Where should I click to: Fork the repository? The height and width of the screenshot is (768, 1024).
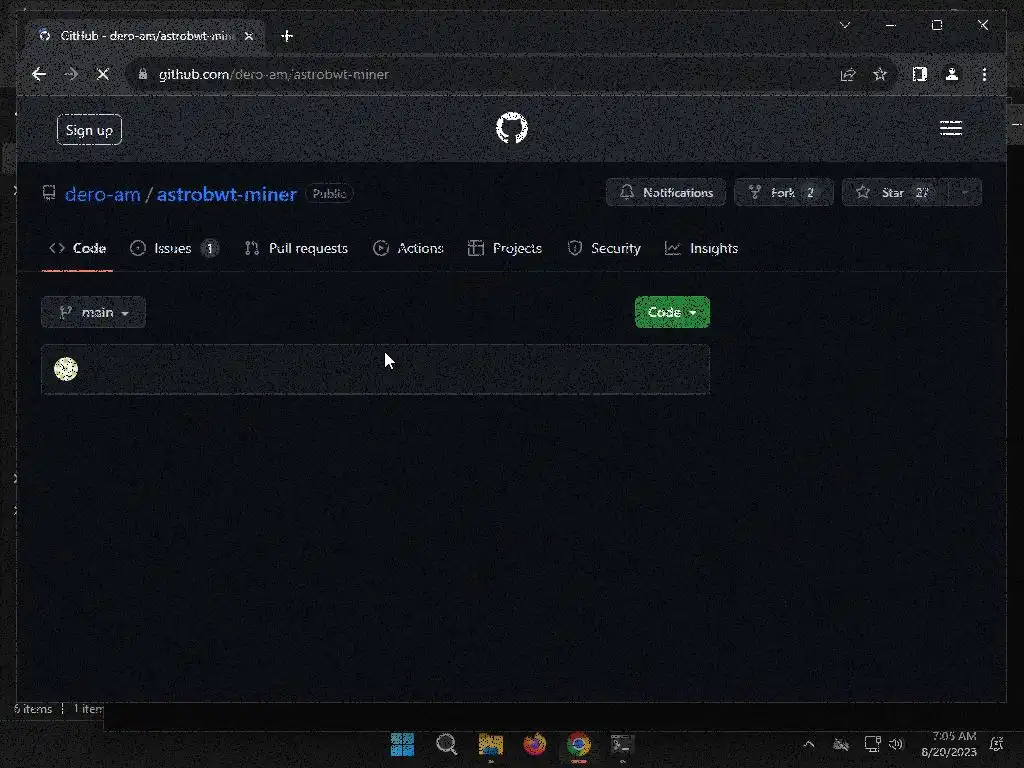point(784,193)
